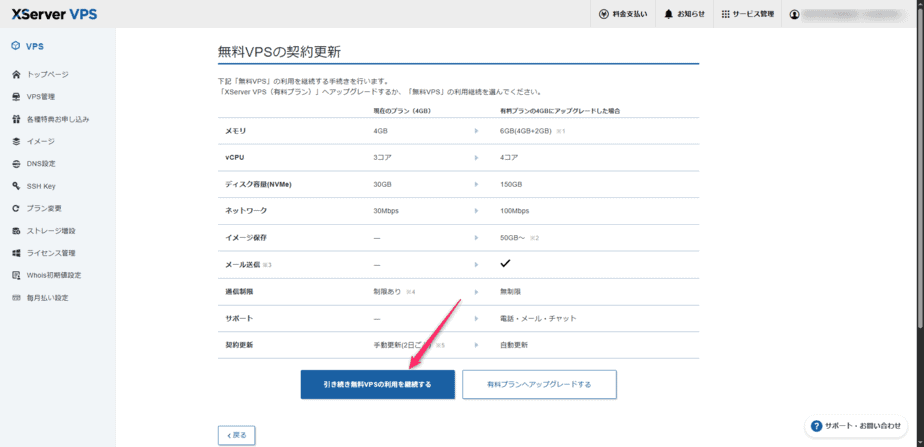Open プラン変更 in sidebar
924x447 pixels.
[44, 208]
